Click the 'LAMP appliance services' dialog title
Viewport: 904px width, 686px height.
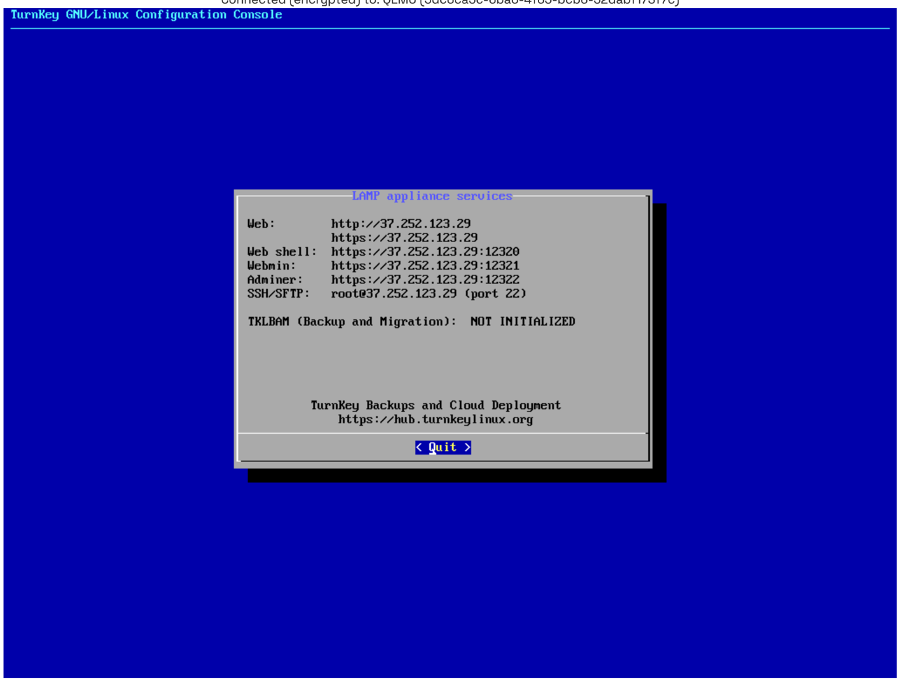pos(432,196)
